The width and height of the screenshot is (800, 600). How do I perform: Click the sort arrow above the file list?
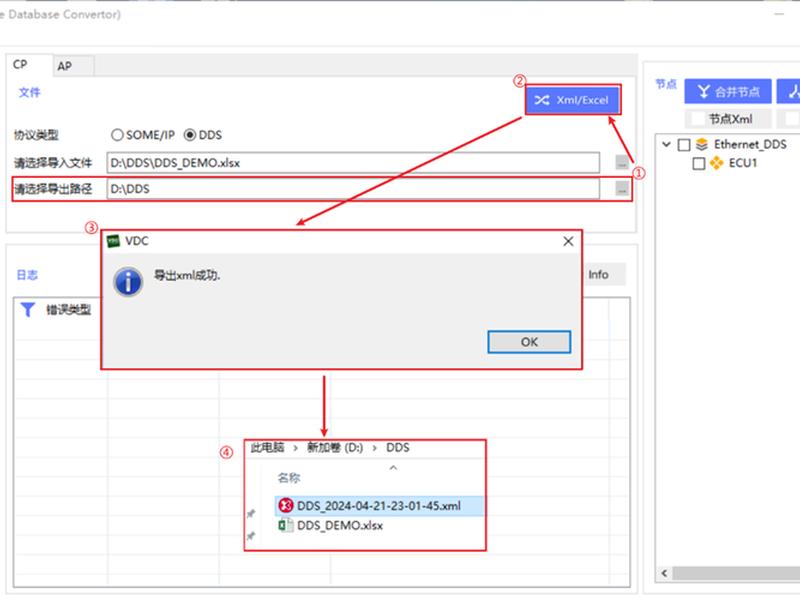pyautogui.click(x=393, y=467)
